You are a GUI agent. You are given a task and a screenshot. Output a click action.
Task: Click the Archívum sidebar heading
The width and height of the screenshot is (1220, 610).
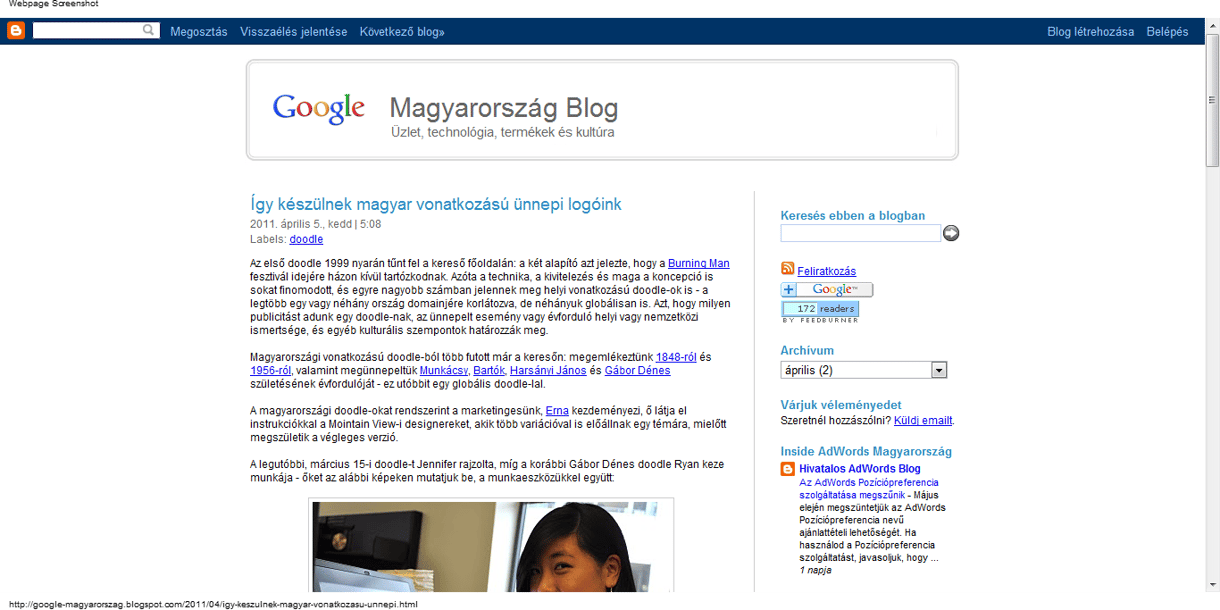(807, 351)
